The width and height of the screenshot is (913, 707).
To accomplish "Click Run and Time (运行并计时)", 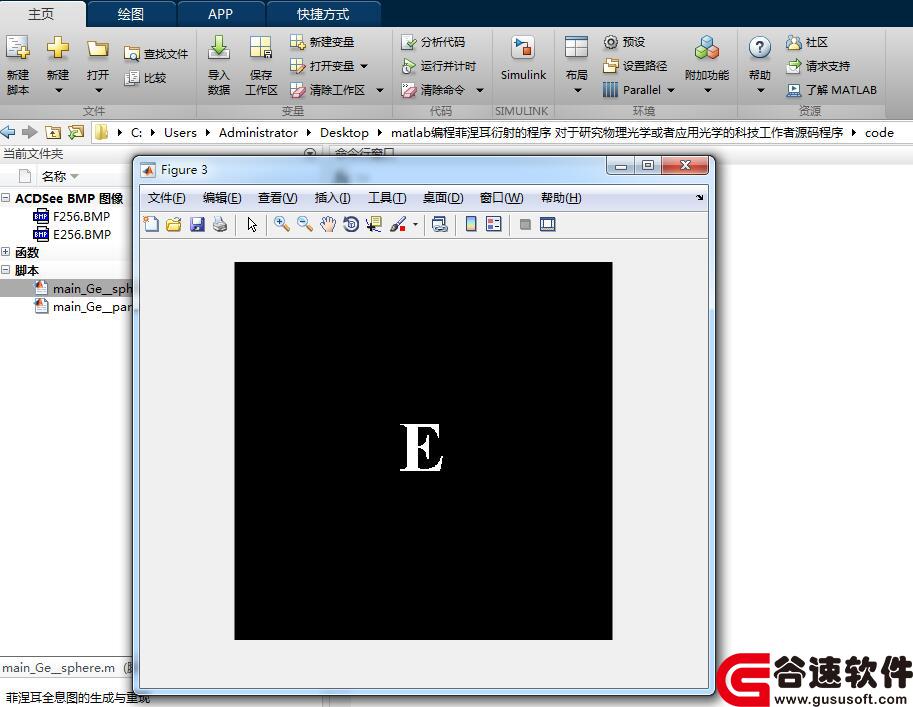I will 438,66.
